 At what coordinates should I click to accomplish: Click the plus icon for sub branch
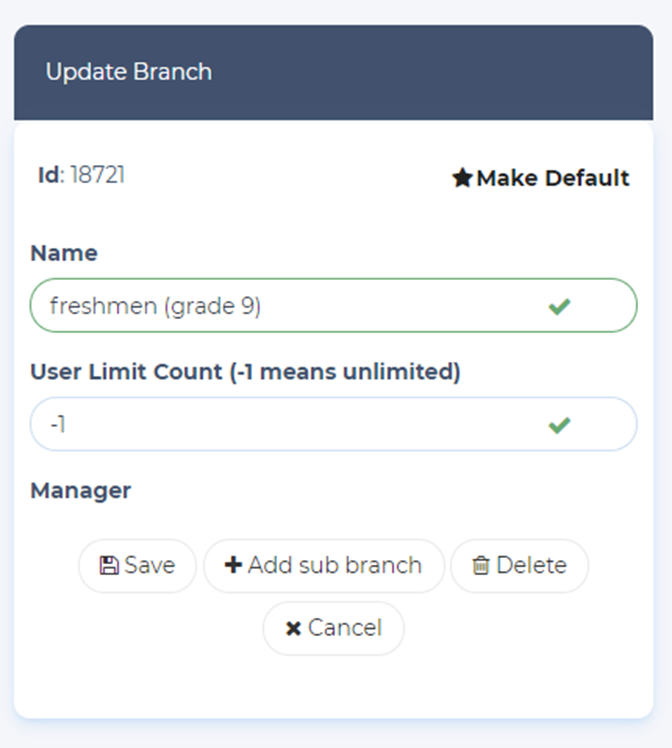(x=233, y=565)
